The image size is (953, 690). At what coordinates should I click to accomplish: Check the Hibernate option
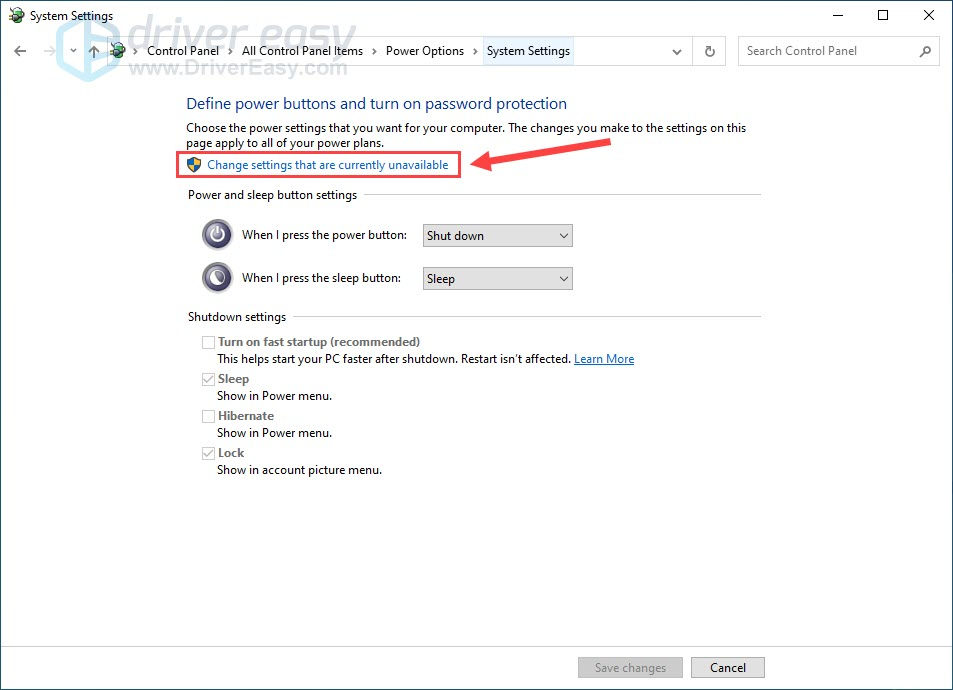click(x=208, y=416)
